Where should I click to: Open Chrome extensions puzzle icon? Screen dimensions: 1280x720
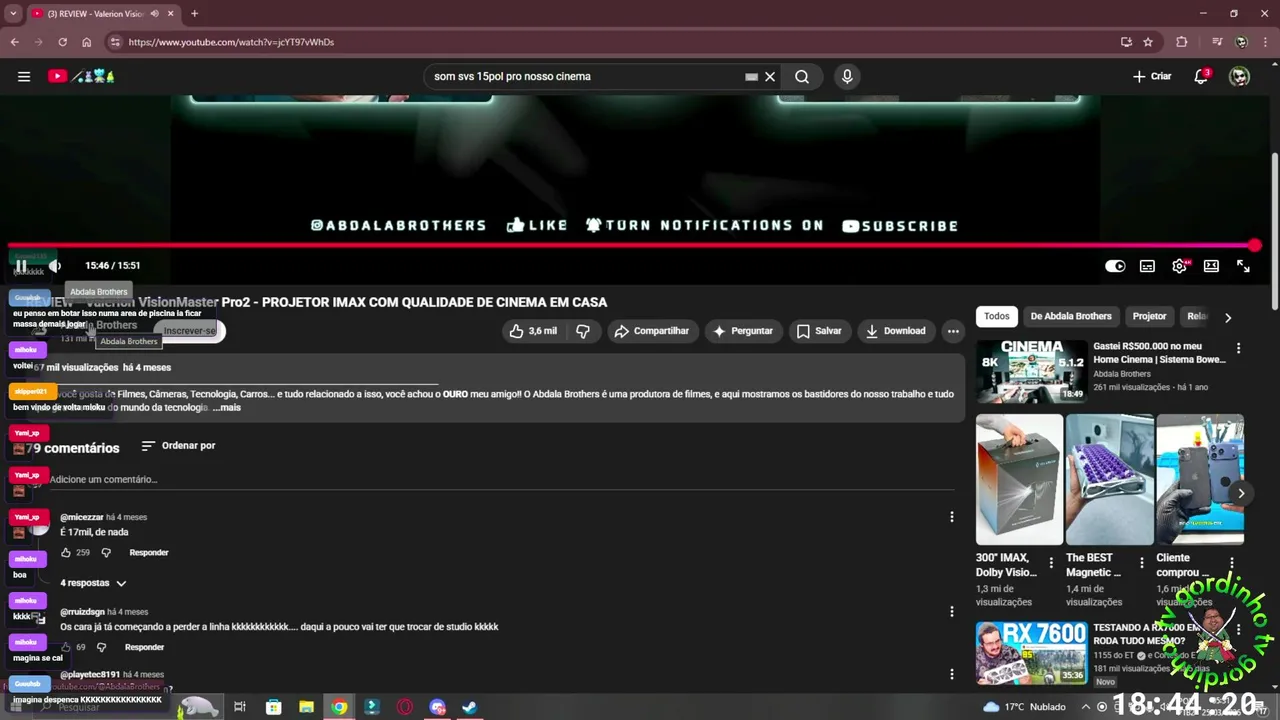[1182, 42]
